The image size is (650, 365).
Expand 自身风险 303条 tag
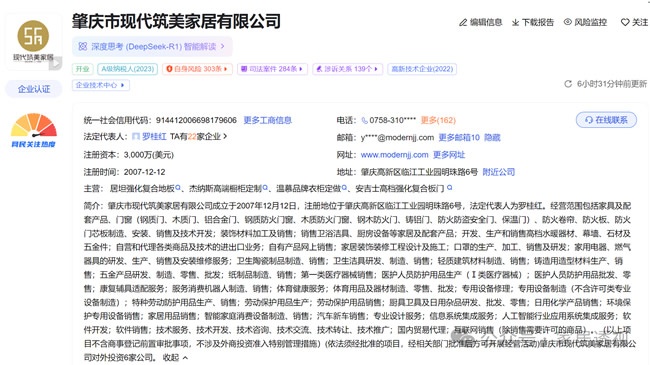pos(197,69)
